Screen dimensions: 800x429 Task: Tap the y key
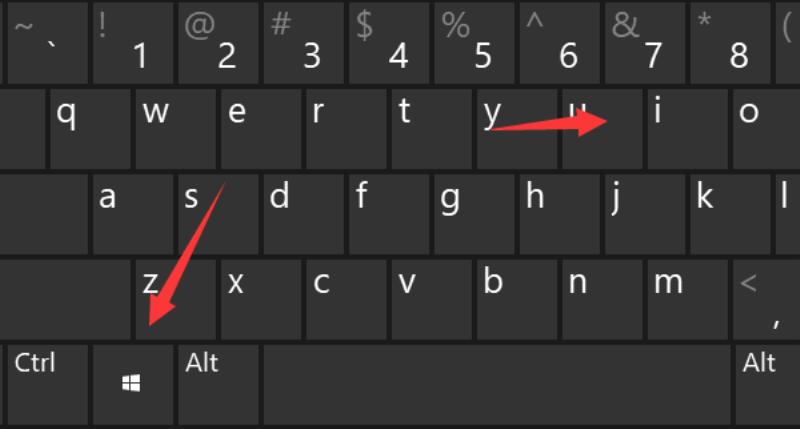click(x=517, y=129)
